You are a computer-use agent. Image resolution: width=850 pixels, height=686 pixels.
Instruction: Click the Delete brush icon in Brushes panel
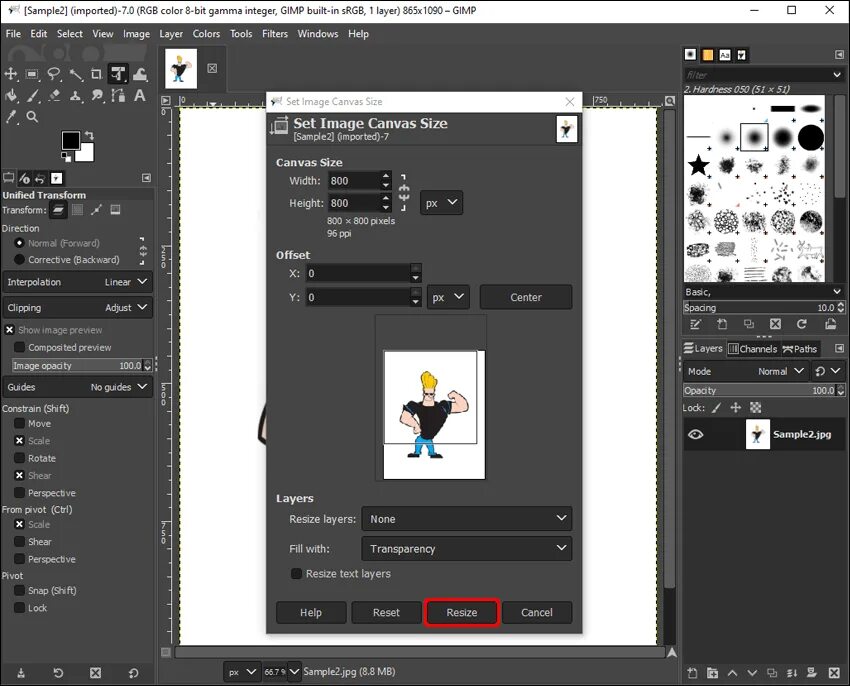[x=775, y=324]
